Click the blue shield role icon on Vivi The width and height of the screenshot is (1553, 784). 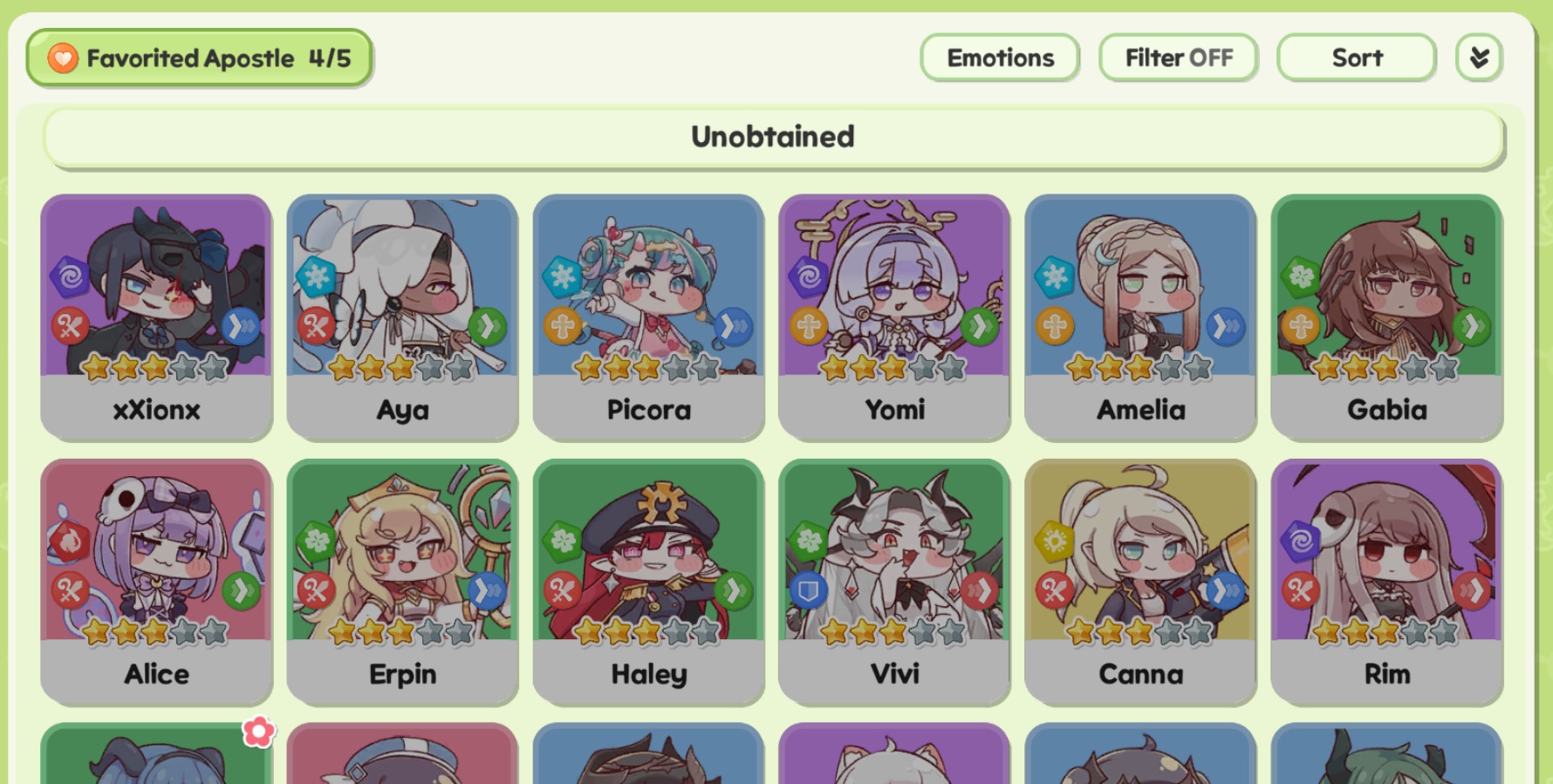point(808,591)
